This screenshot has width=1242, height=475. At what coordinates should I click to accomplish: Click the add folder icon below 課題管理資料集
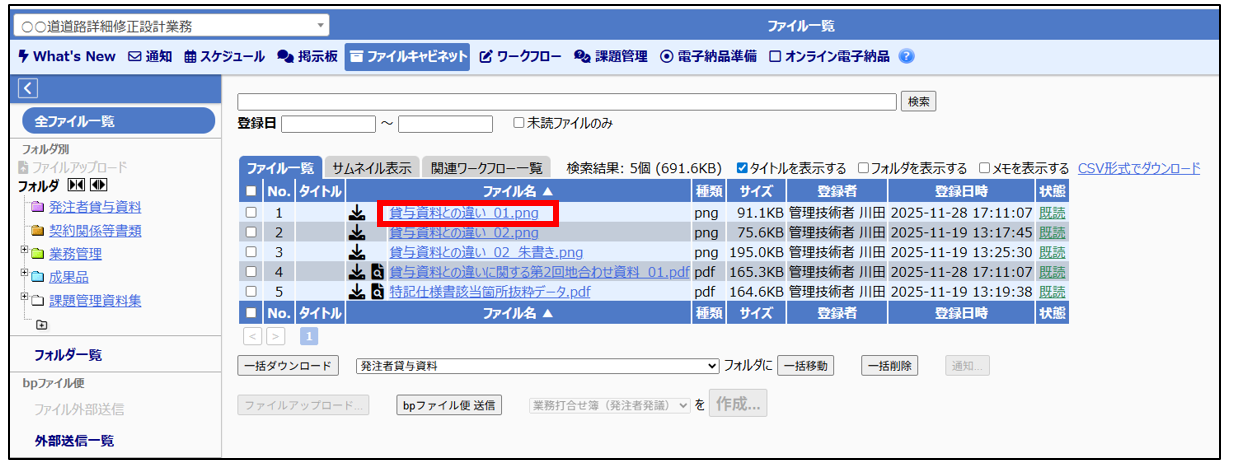coord(41,325)
